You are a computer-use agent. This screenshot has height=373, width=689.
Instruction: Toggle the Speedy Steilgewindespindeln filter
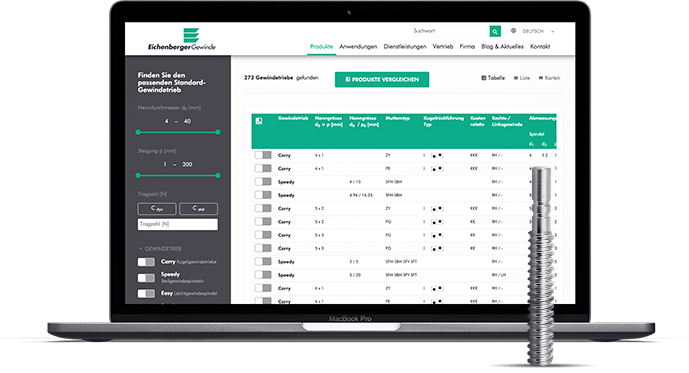146,278
